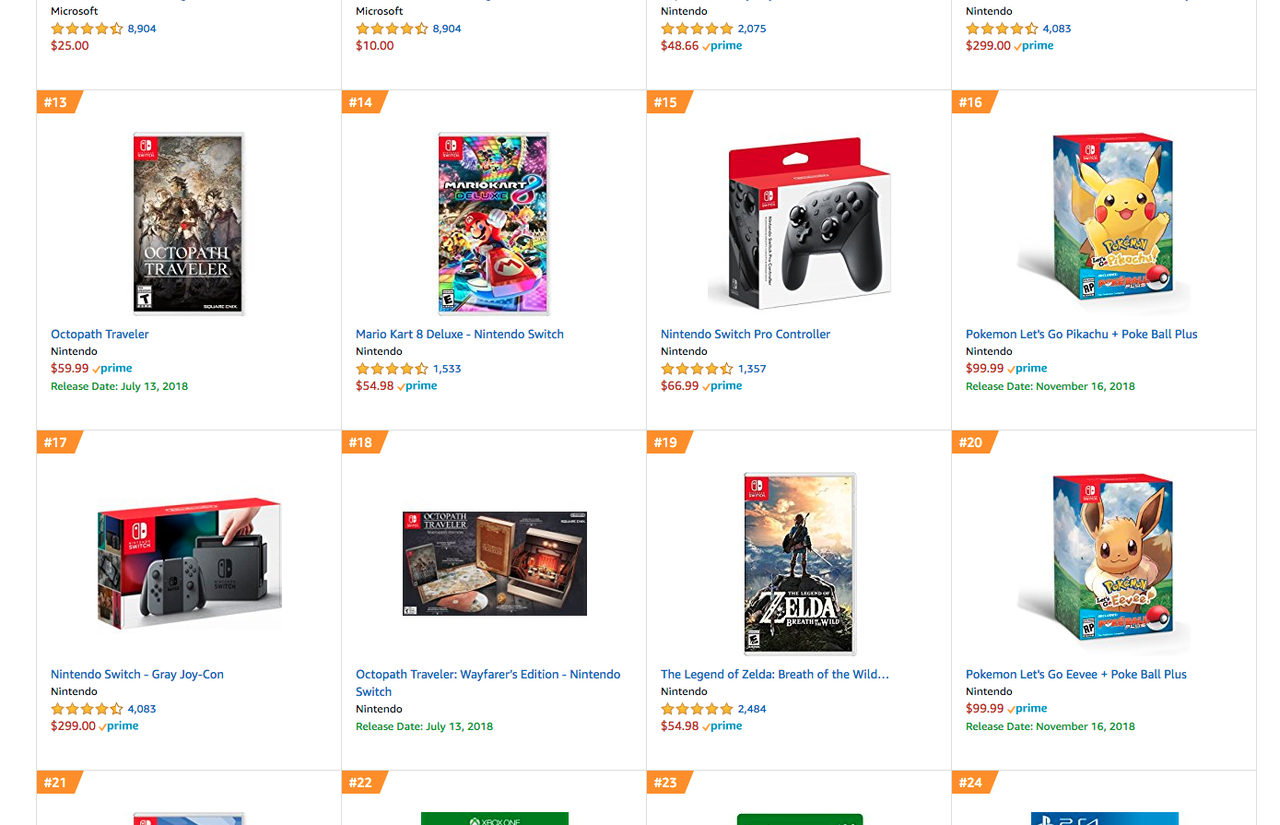Open the Zelda Breath of the Wild cover
The image size is (1280, 825).
coord(800,564)
